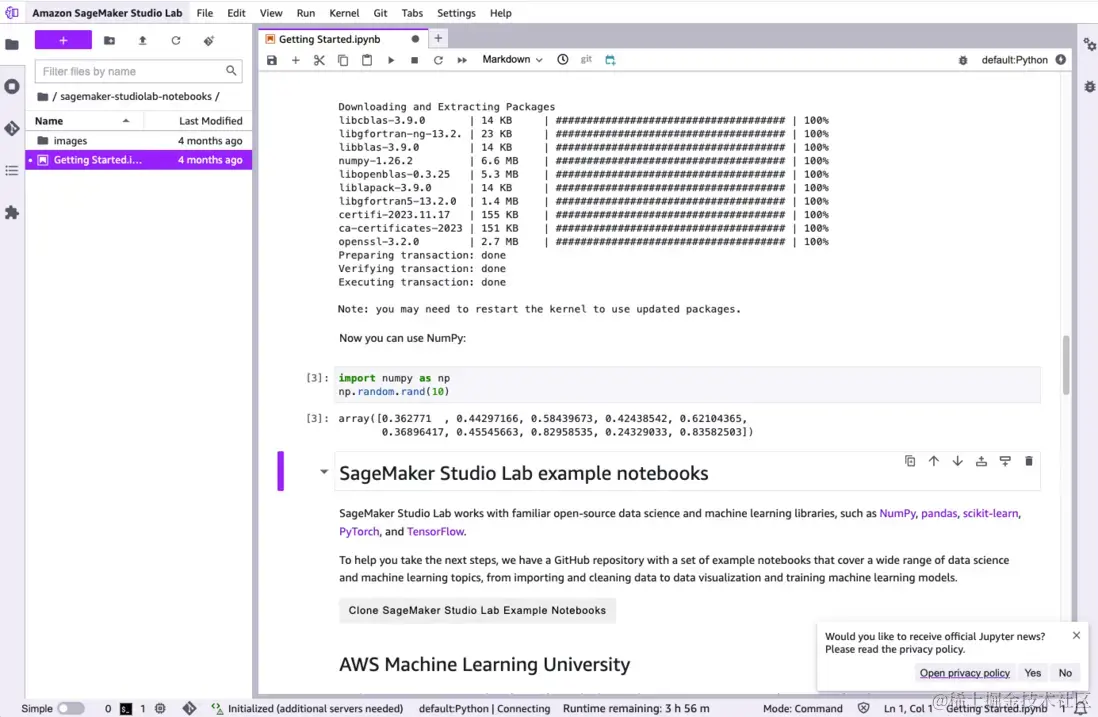Upload files with the upload icon

(142, 41)
